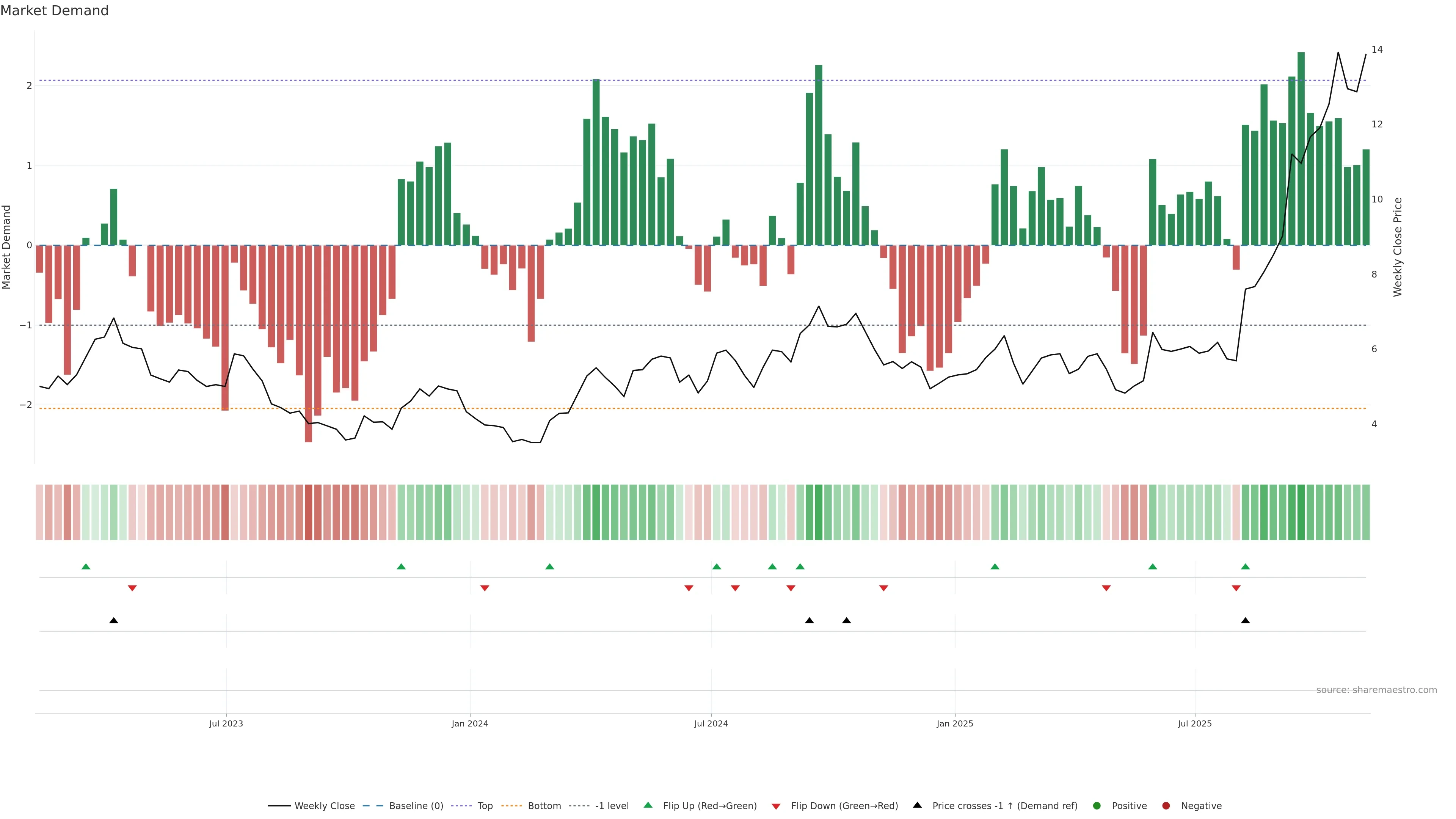Click the green Positive legend dot
This screenshot has height=819, width=1456.
point(1097,805)
